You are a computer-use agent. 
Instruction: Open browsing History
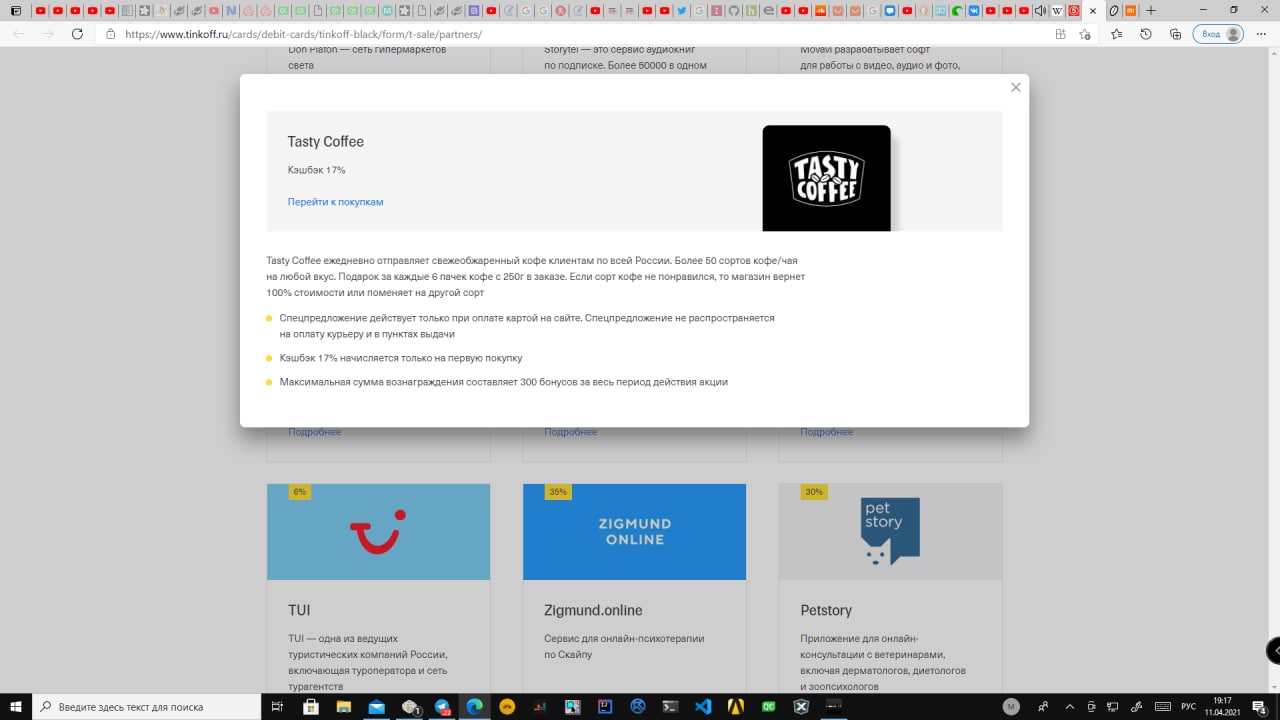tap(1146, 34)
